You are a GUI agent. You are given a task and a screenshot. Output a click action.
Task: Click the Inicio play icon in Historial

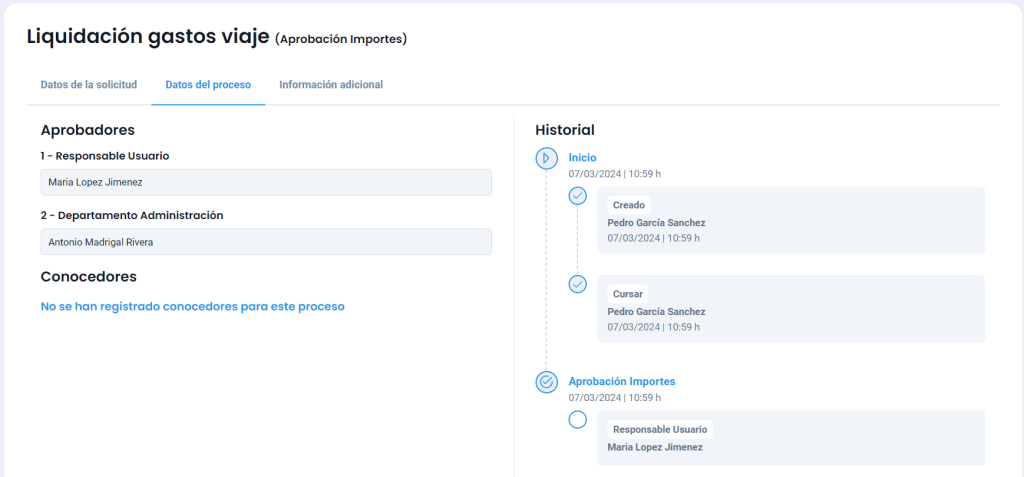pos(546,158)
